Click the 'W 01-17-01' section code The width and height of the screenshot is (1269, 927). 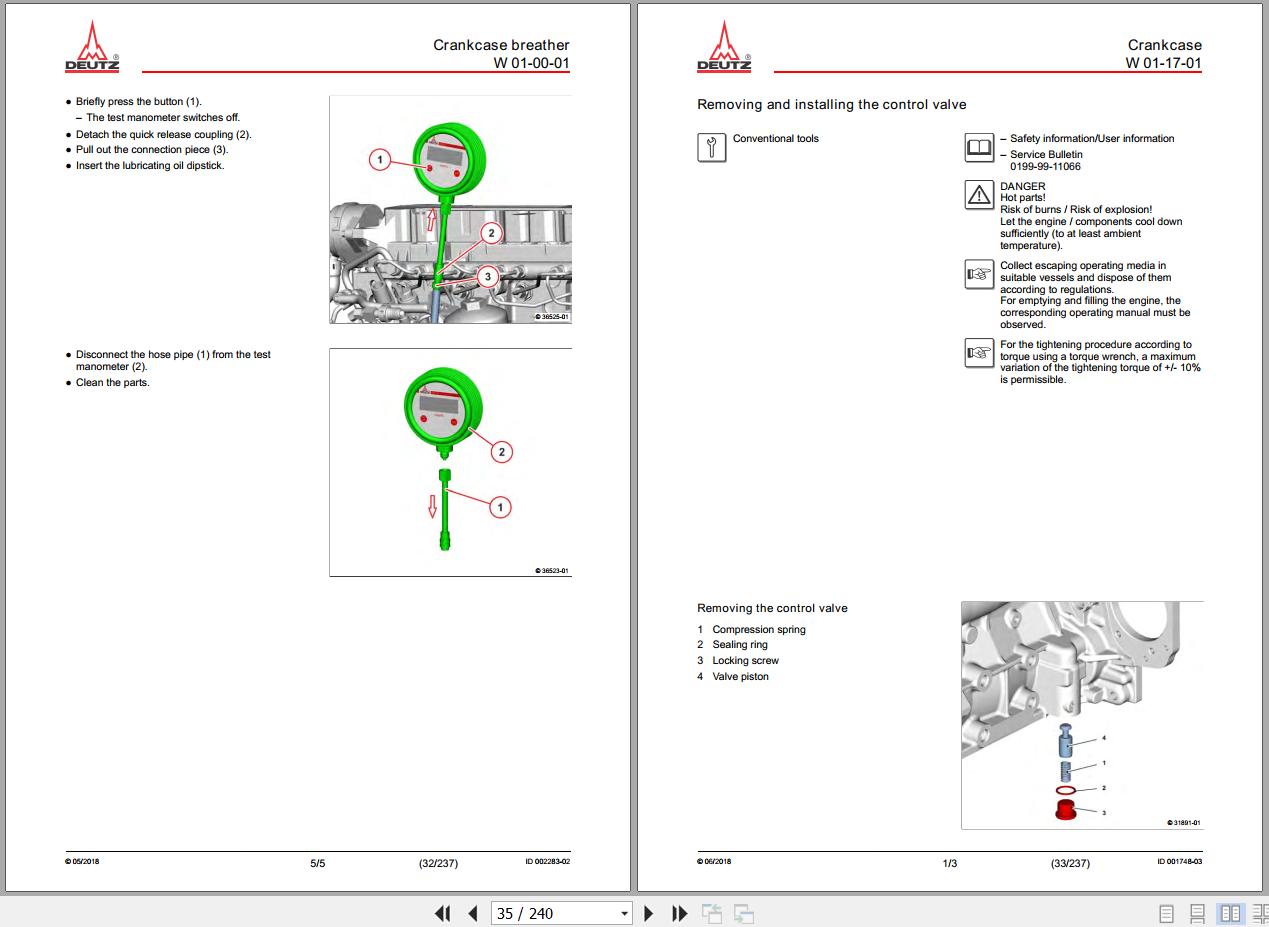1164,63
